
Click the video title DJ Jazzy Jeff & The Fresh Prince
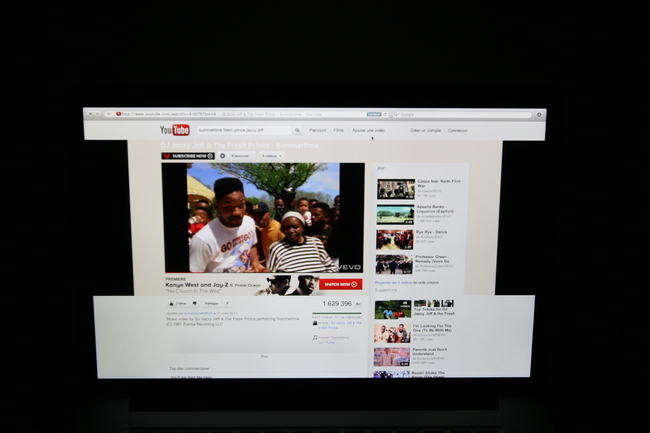point(240,145)
